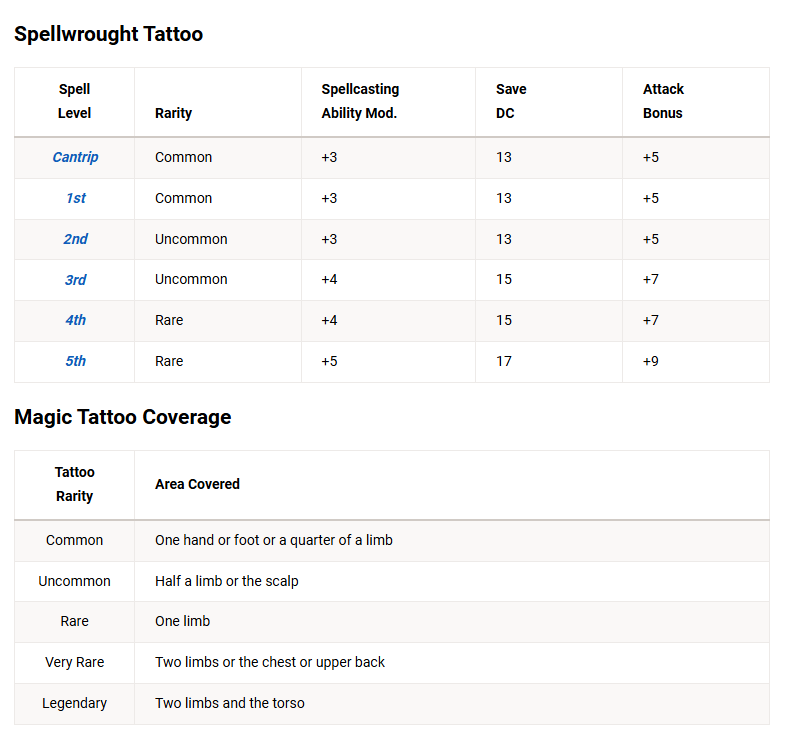Select the Very Rare rarity cell
803x743 pixels.
pyautogui.click(x=75, y=662)
